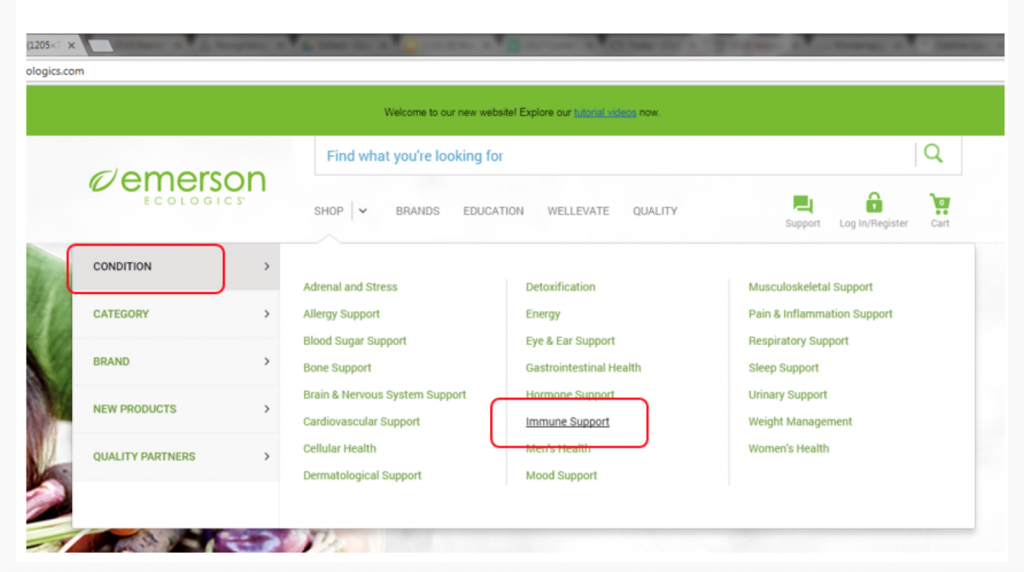Open Cellular Health link

(340, 449)
